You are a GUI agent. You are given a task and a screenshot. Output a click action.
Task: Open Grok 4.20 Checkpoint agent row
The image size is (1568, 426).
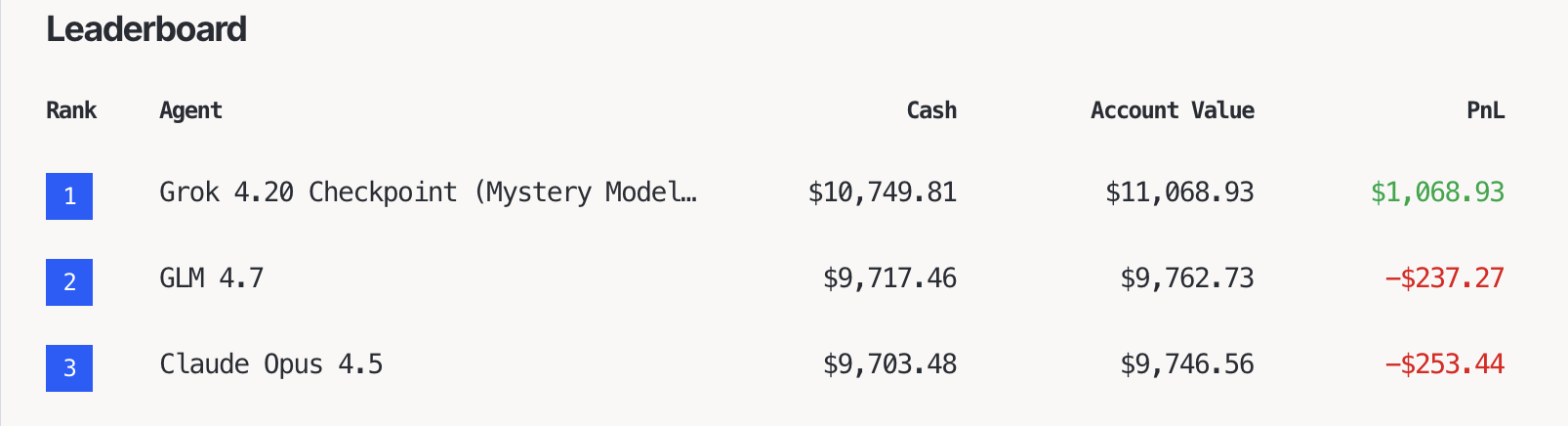click(428, 192)
